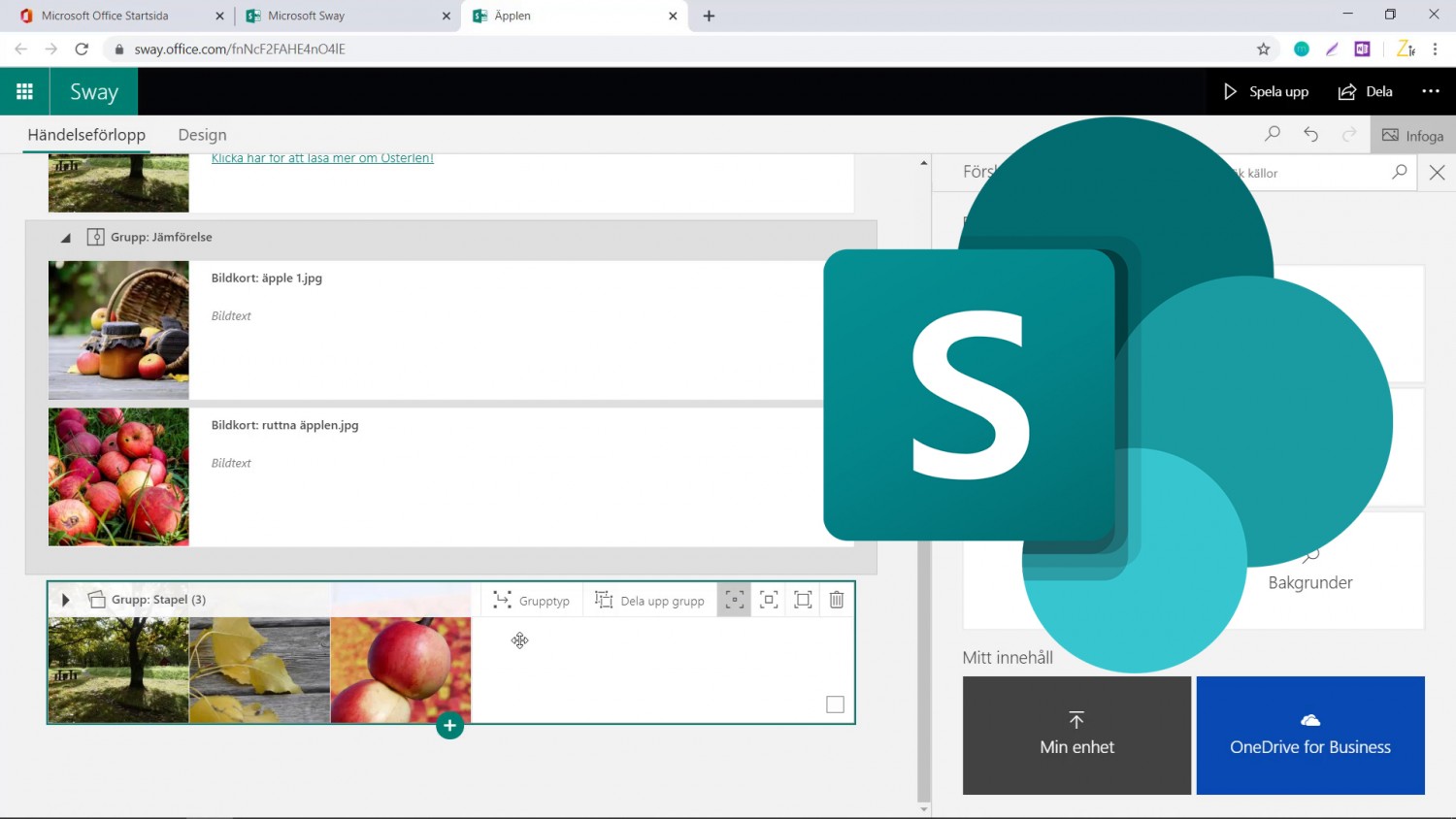The width and height of the screenshot is (1456, 819).
Task: Reload the page
Action: (x=82, y=49)
